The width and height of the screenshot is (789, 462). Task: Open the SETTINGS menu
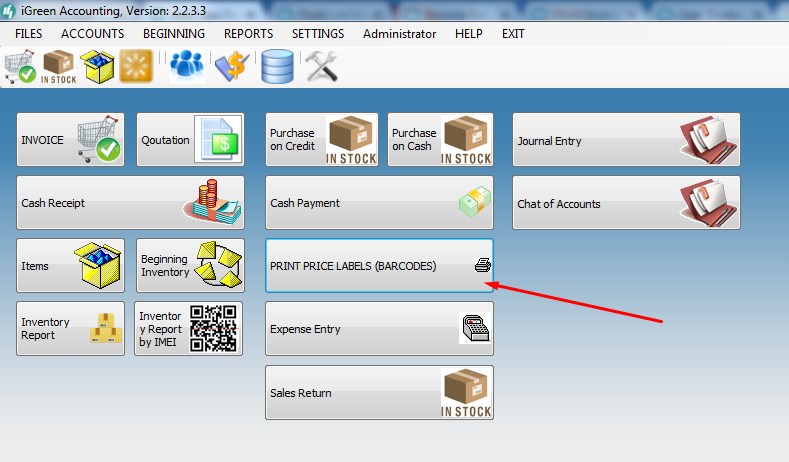(318, 34)
